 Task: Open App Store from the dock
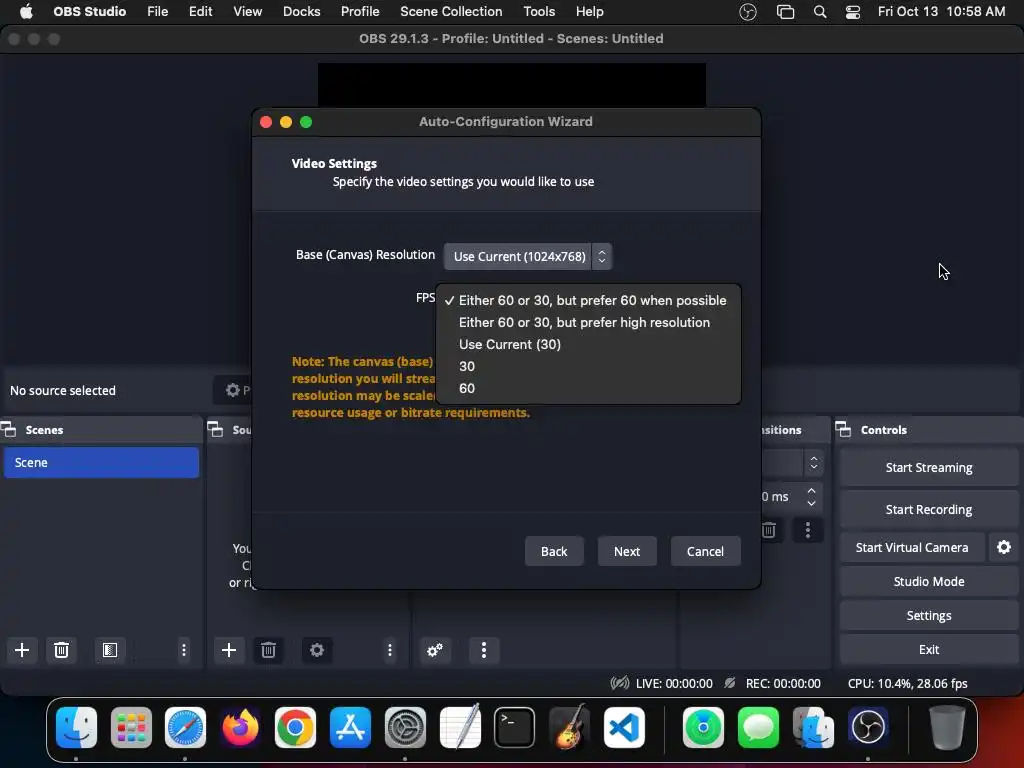pos(351,727)
